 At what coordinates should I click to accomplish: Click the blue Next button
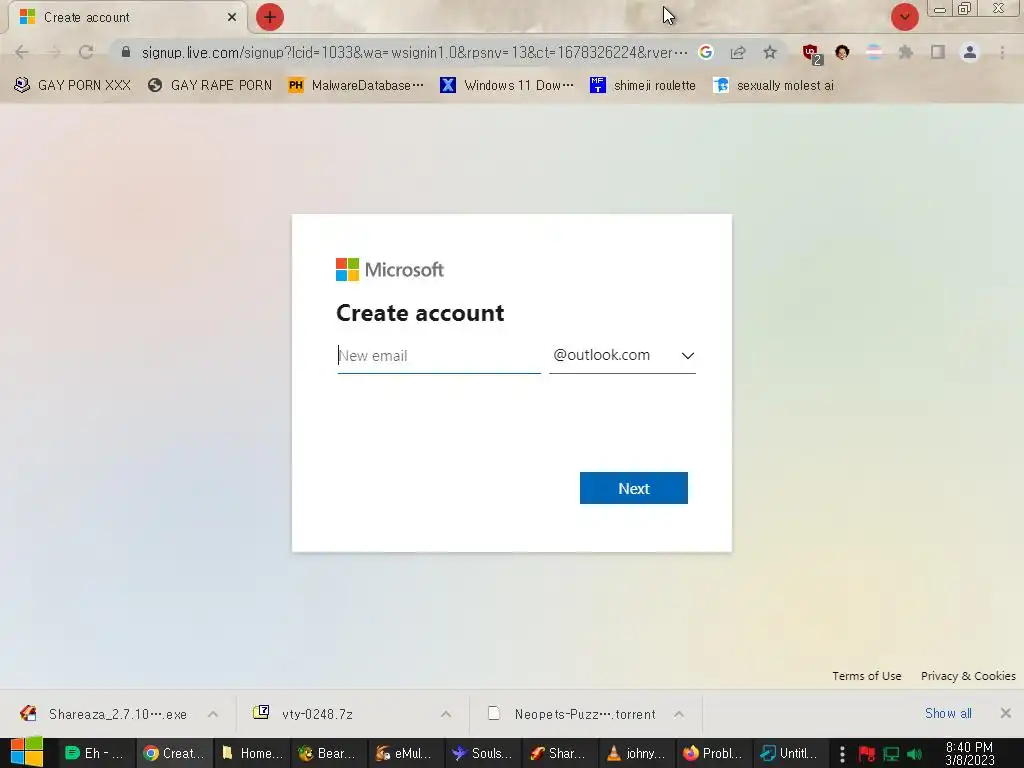[633, 488]
